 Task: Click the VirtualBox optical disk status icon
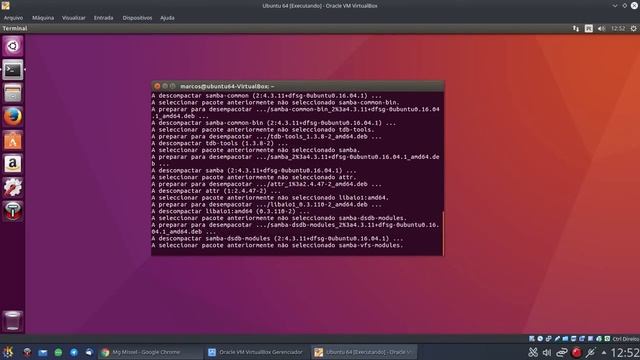540,339
